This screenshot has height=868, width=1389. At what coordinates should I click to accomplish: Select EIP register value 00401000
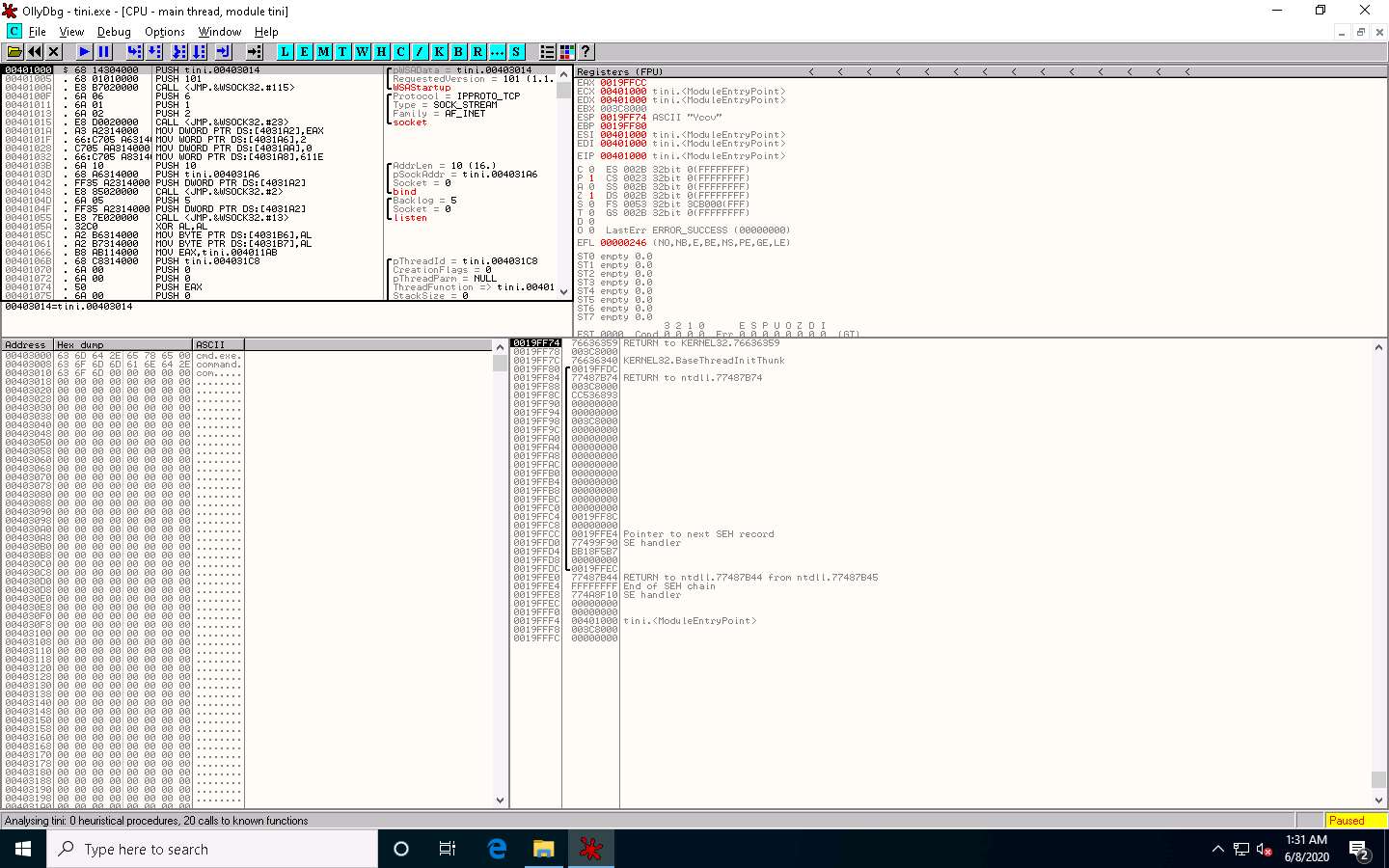pos(623,156)
